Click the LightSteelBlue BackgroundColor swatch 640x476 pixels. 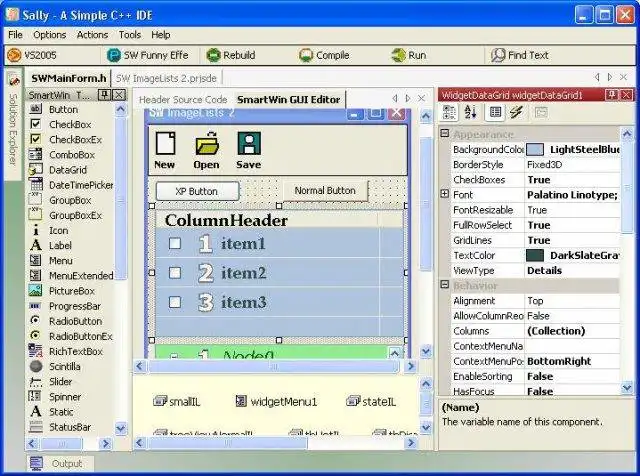(x=535, y=150)
